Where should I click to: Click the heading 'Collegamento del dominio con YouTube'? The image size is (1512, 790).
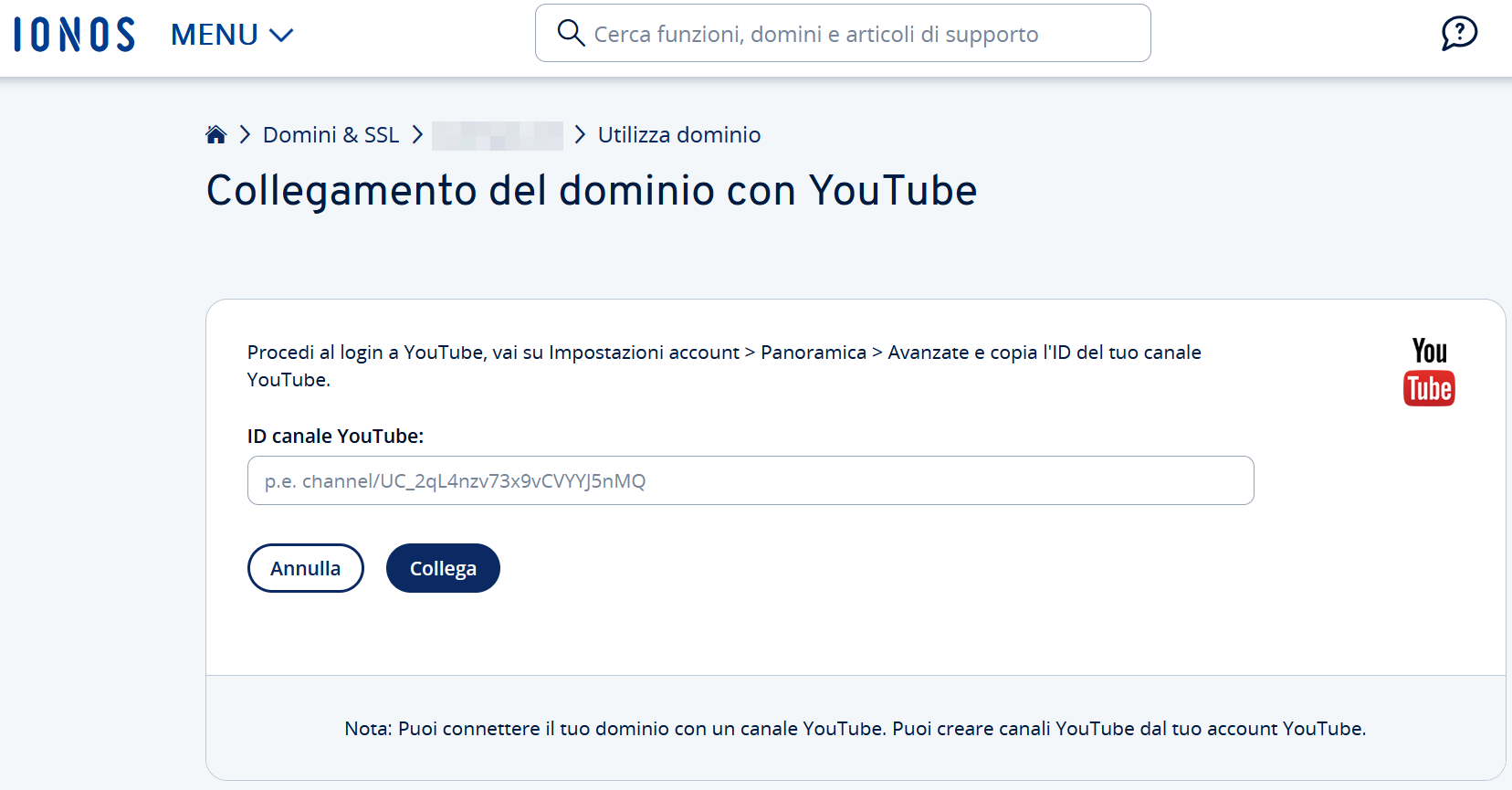point(592,191)
